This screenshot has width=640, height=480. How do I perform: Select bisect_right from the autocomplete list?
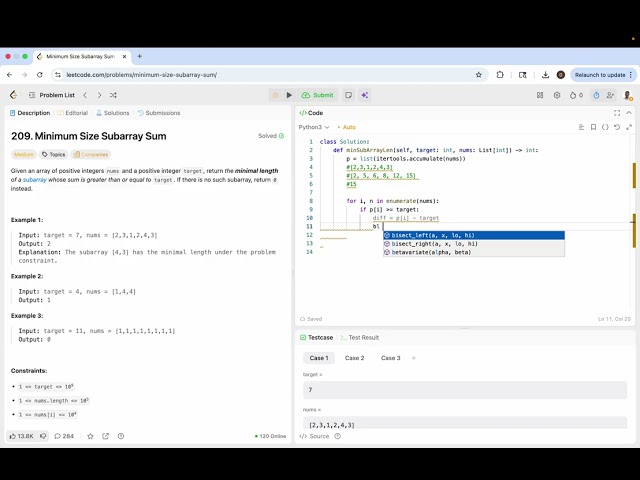point(434,243)
